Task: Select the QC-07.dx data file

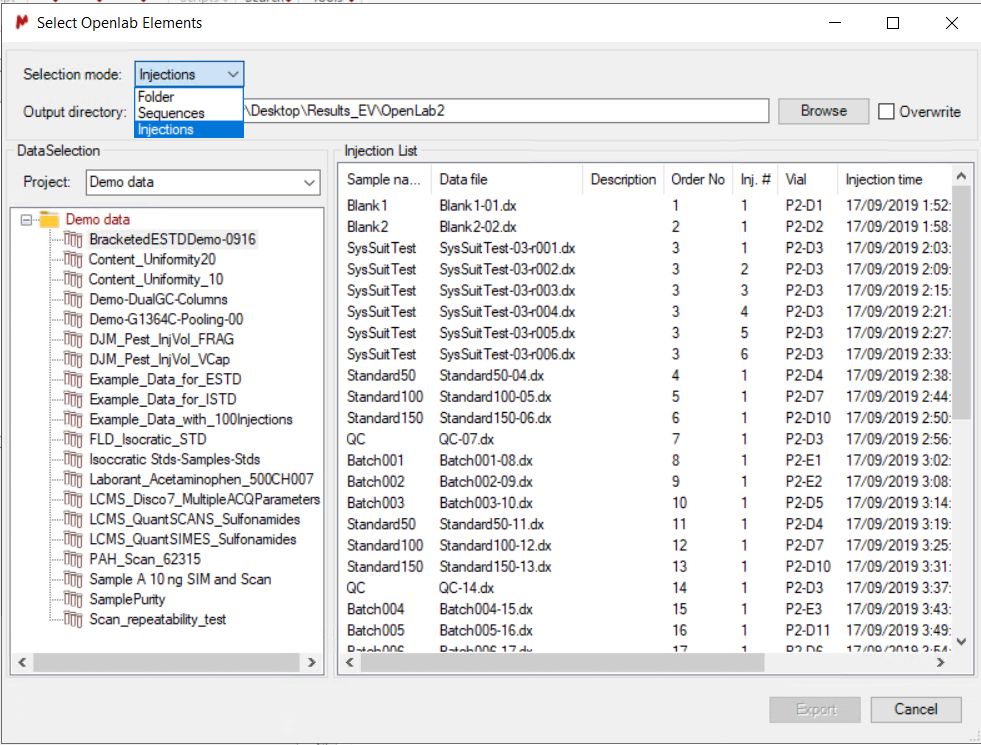Action: (467, 440)
